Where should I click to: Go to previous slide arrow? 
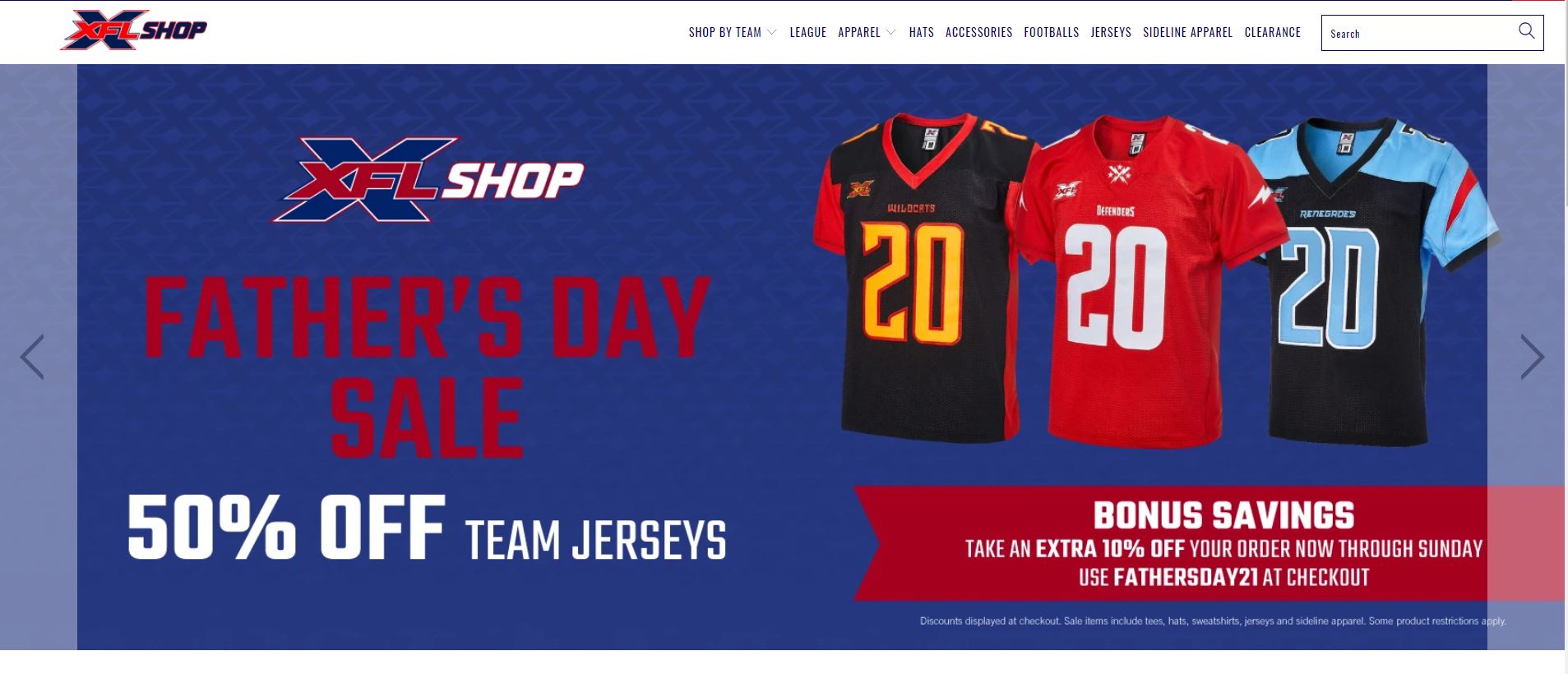point(32,357)
